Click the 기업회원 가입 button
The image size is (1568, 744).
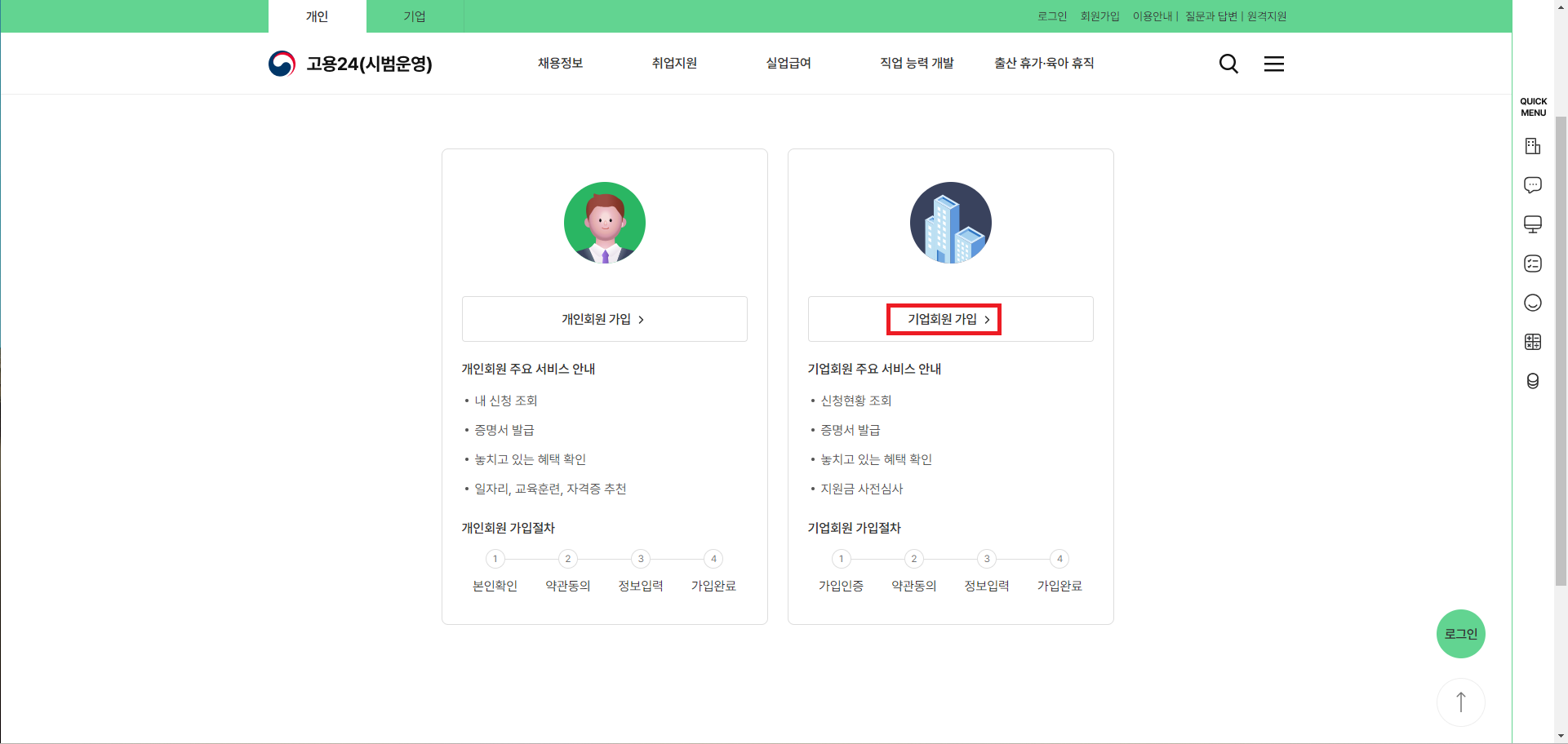pyautogui.click(x=944, y=319)
